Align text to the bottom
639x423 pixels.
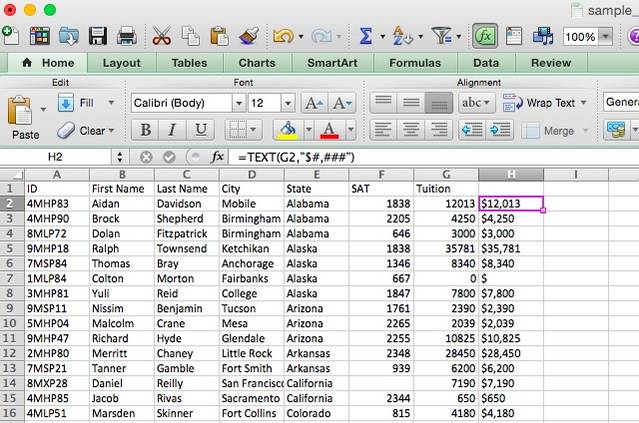pos(438,103)
